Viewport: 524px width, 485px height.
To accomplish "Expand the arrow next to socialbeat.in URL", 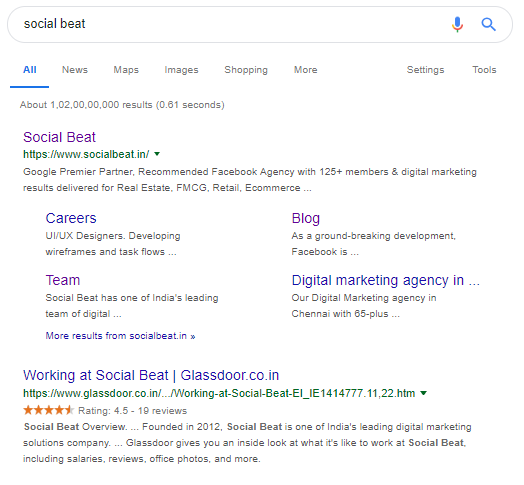I will click(157, 154).
